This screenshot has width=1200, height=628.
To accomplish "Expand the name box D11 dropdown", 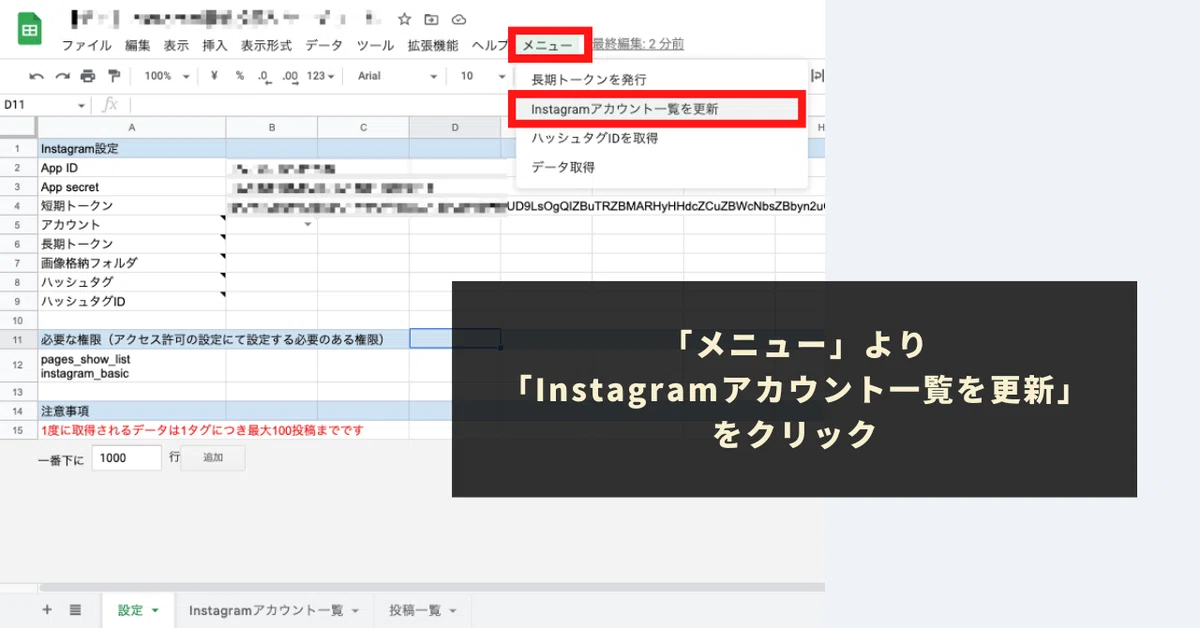I will 82,105.
